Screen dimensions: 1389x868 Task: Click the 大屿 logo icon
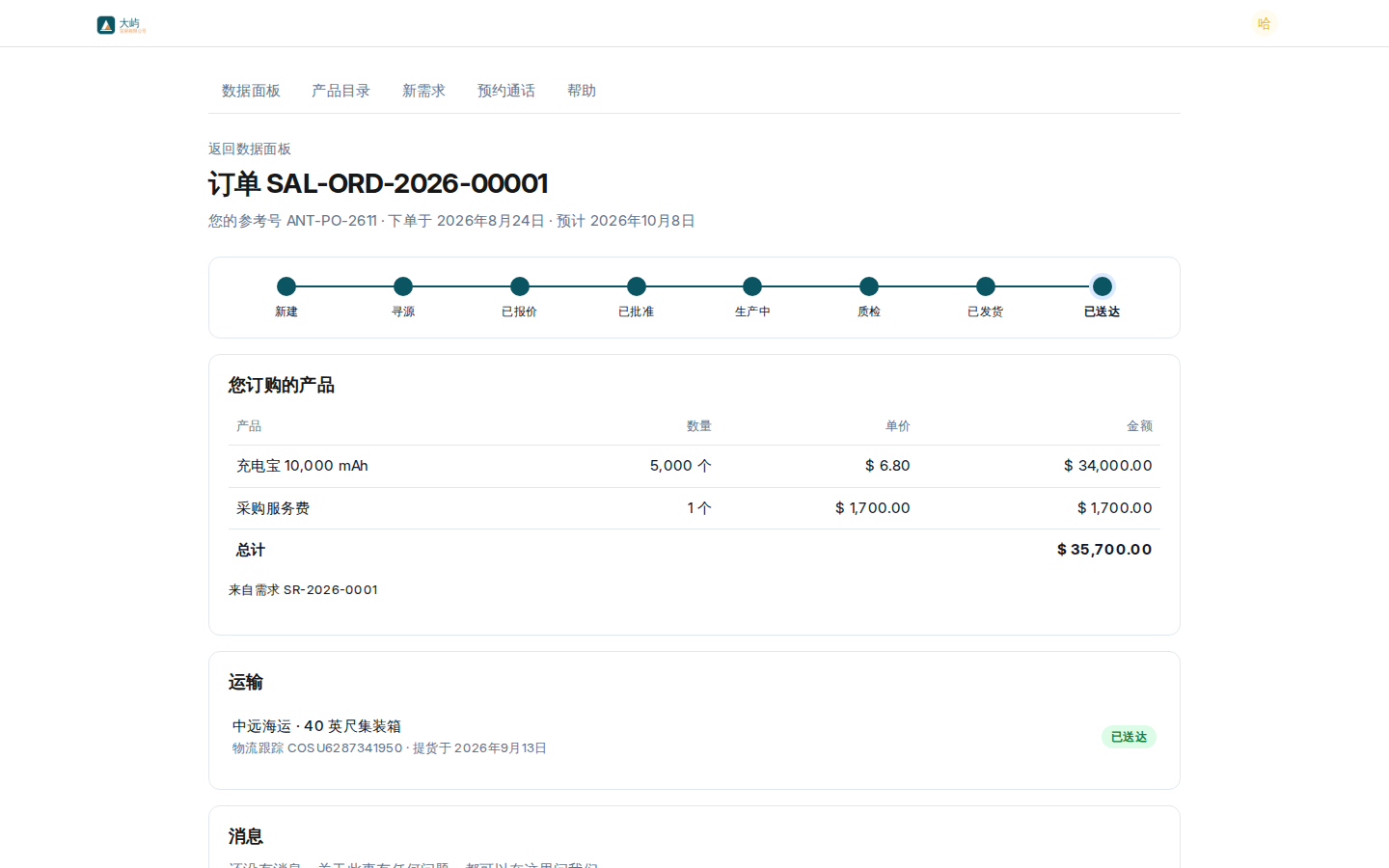tap(106, 25)
